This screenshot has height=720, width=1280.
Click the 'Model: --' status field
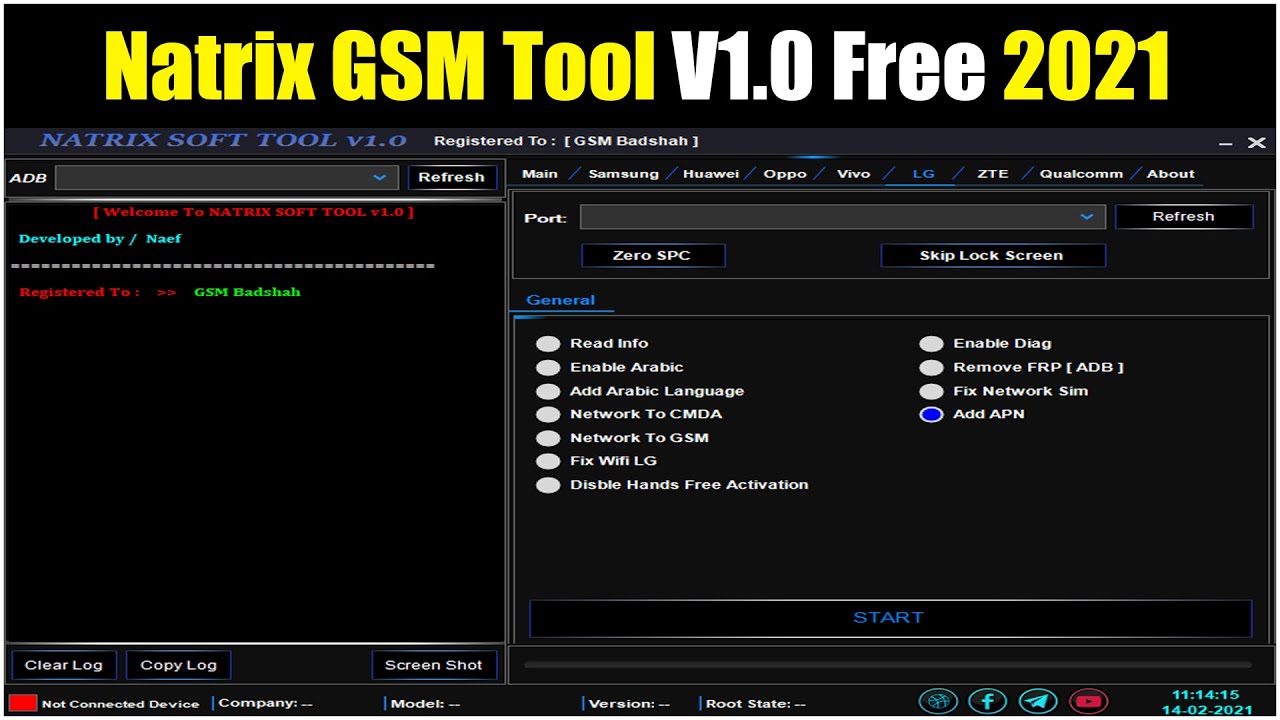point(426,703)
